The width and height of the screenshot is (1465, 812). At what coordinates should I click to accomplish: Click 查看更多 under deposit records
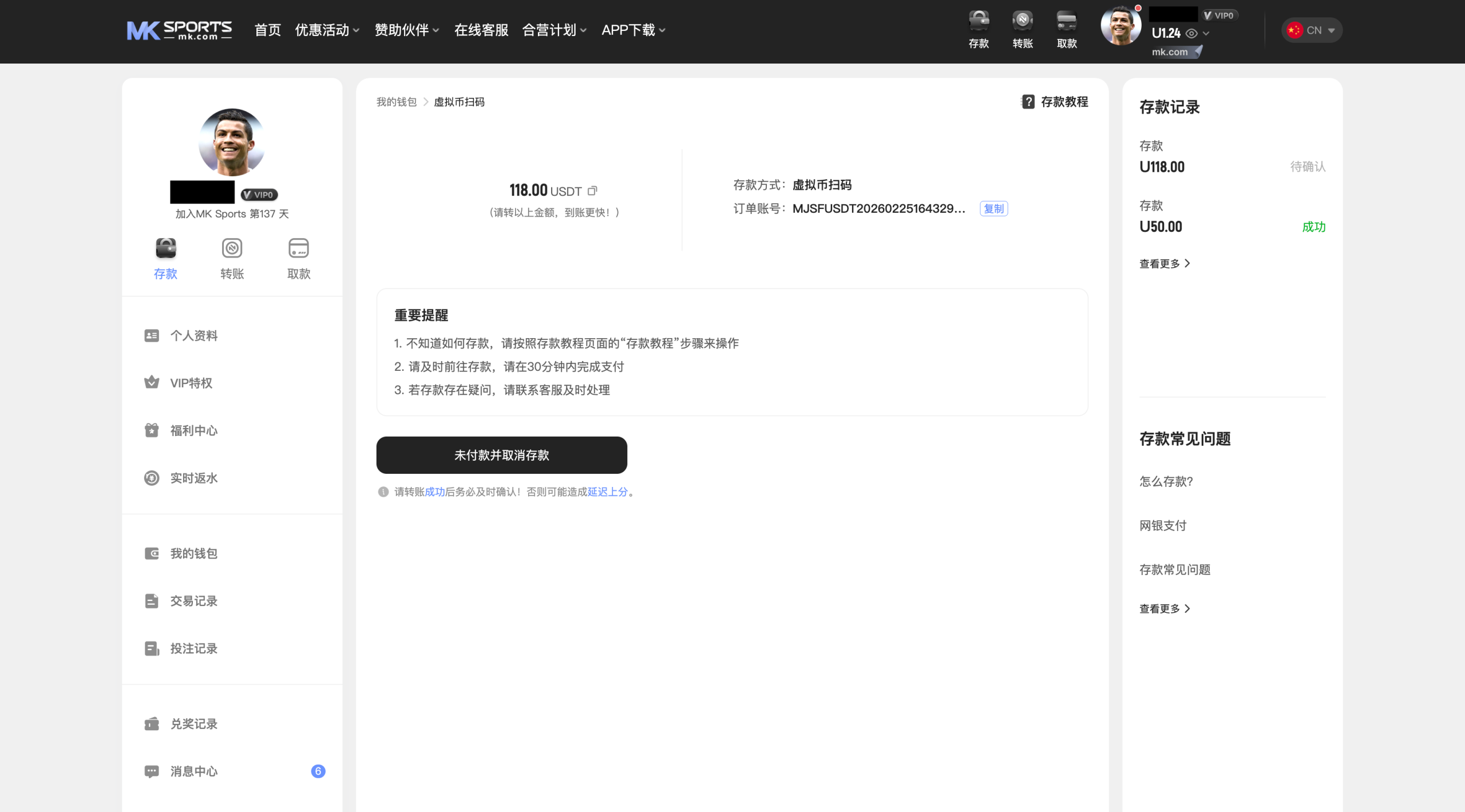click(x=1164, y=263)
